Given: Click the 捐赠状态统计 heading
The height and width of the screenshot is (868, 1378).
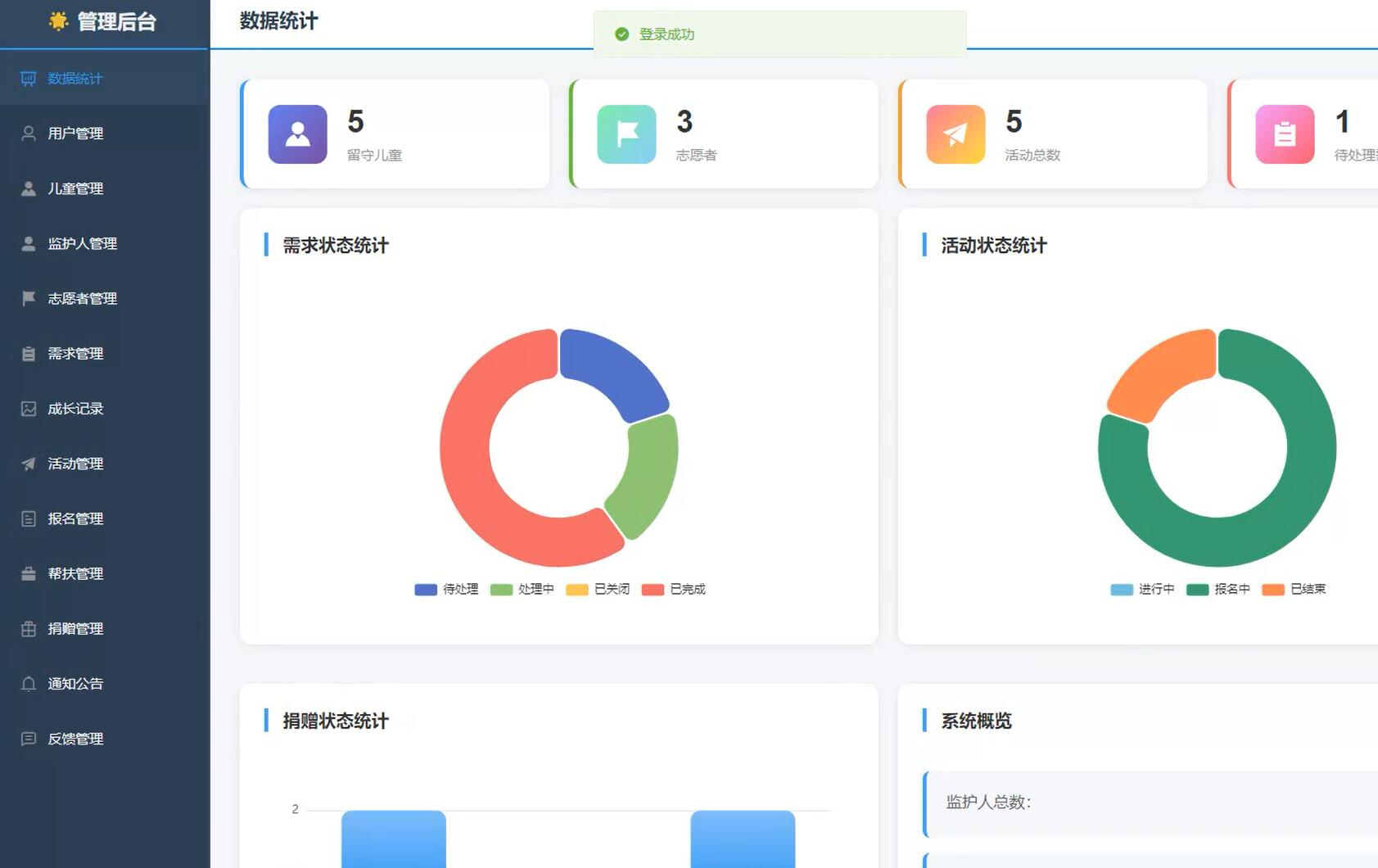Looking at the screenshot, I should 336,721.
